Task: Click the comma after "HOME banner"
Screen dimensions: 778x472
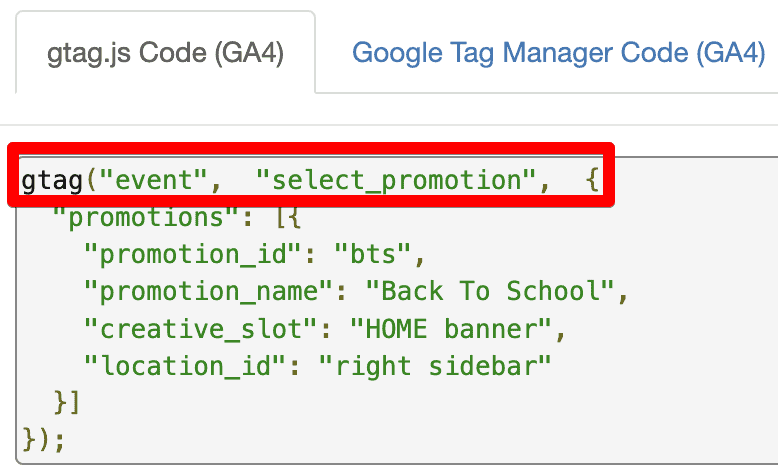Action: coord(560,327)
